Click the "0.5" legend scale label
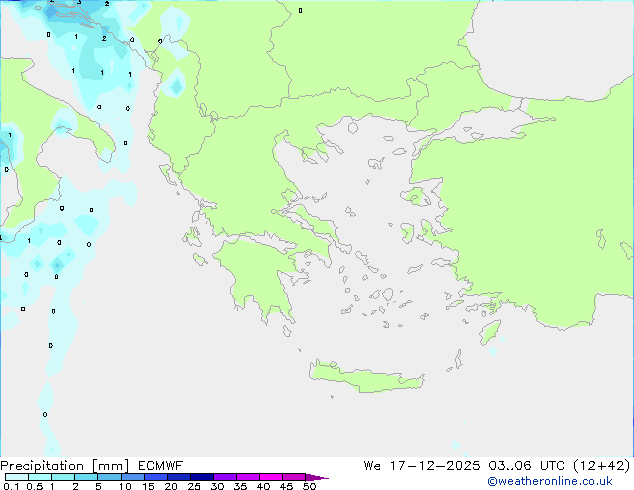634x490 pixels. tap(35, 486)
